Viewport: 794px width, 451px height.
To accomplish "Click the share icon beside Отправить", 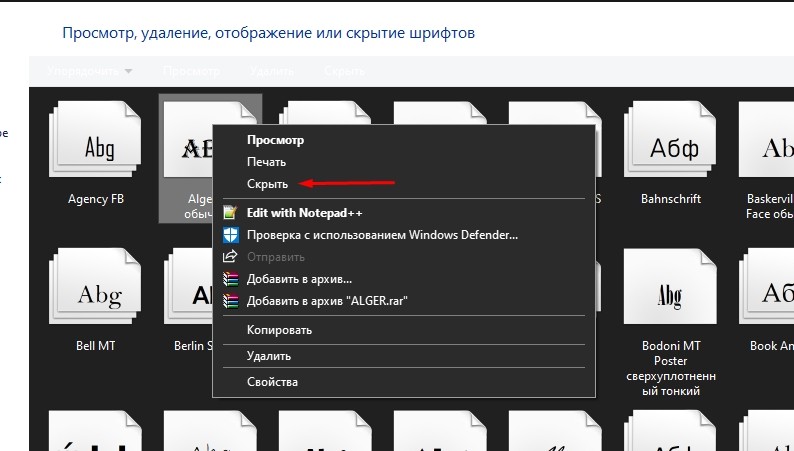I will (230, 257).
